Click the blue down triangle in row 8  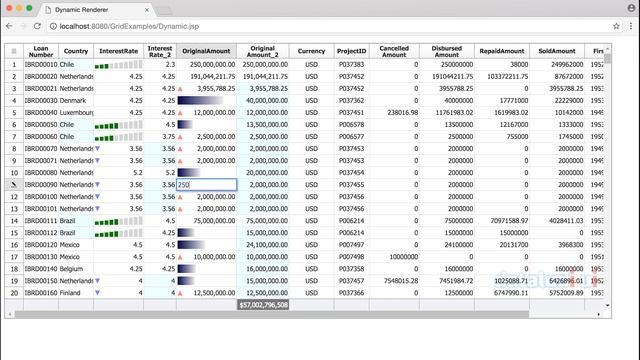coord(98,149)
